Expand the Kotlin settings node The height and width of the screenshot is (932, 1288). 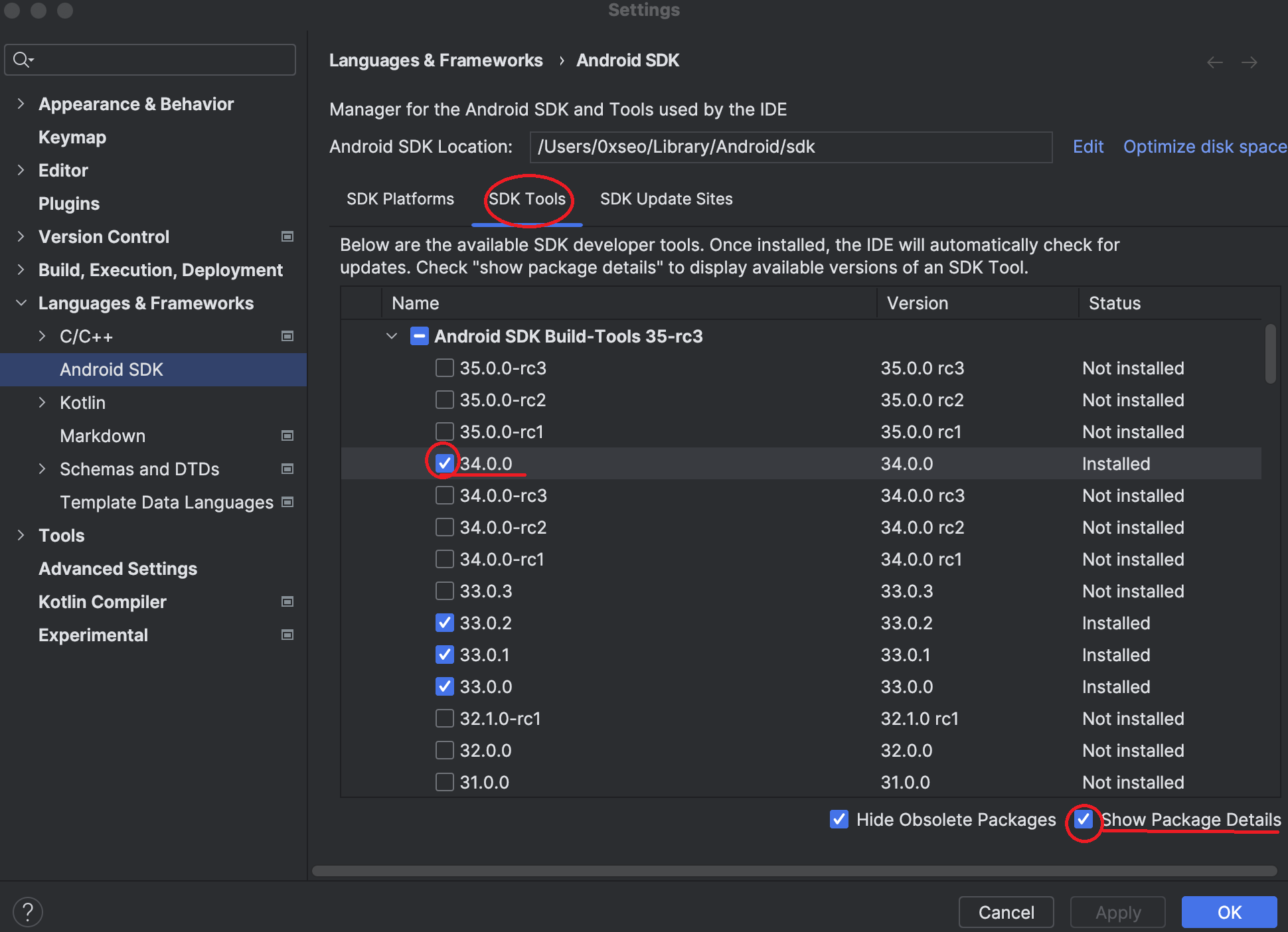tap(42, 402)
